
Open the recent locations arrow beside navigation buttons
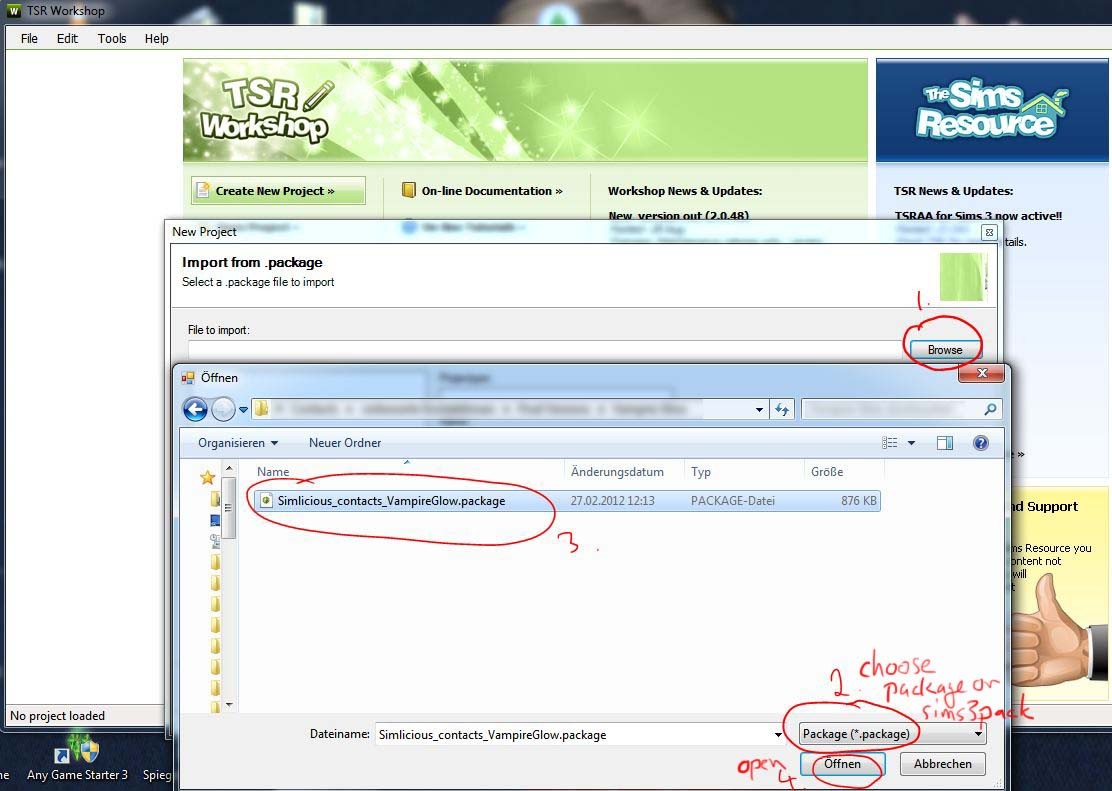pyautogui.click(x=243, y=410)
